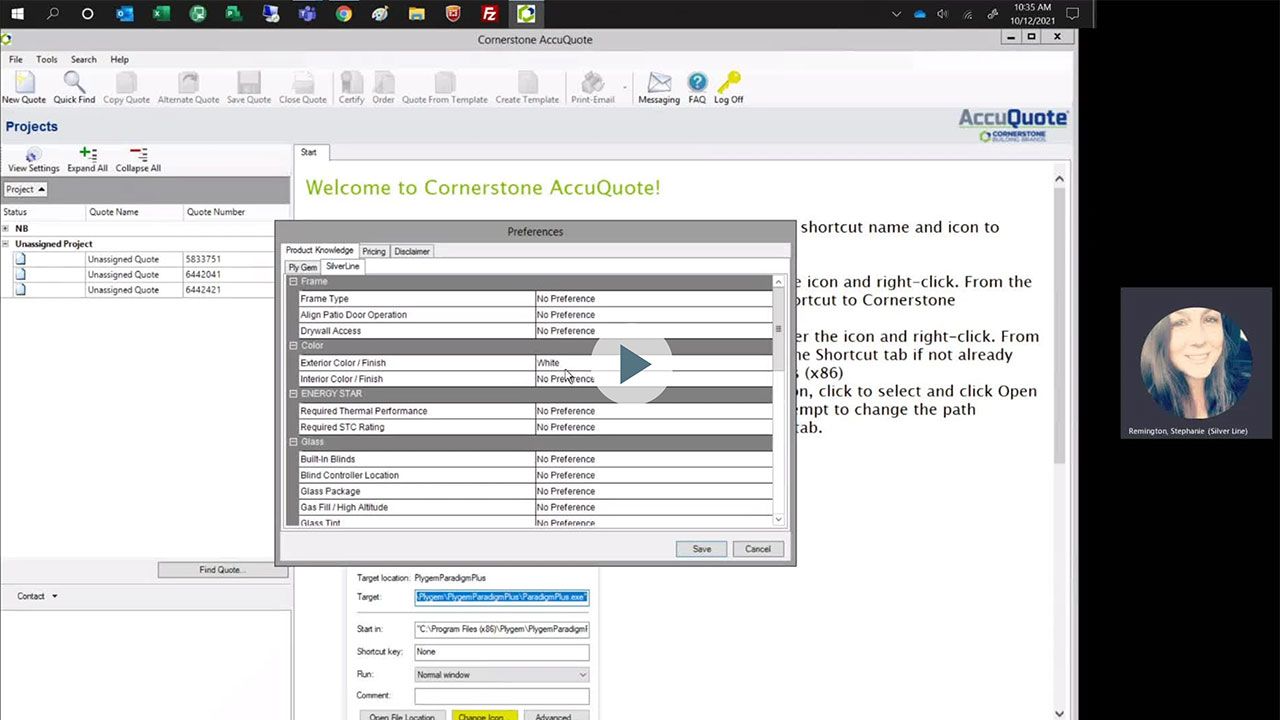This screenshot has height=720, width=1280.
Task: Click the Collapse All icon
Action: pyautogui.click(x=138, y=160)
